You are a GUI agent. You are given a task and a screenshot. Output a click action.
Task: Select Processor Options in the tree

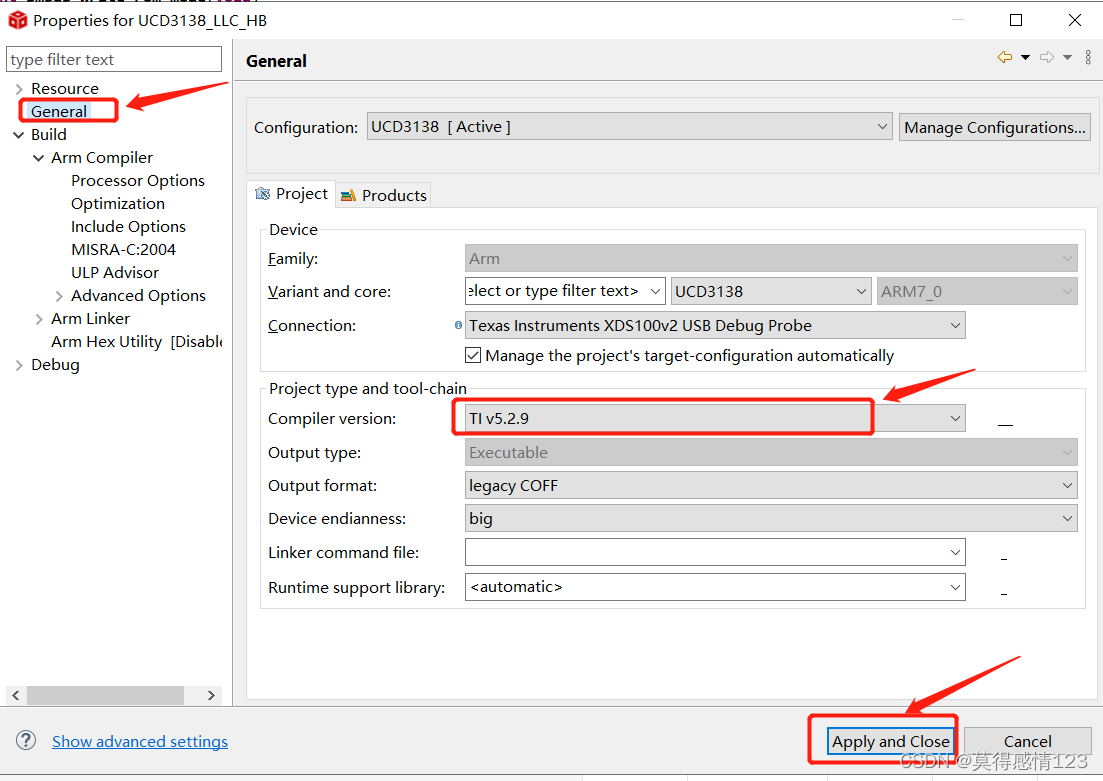coord(138,180)
